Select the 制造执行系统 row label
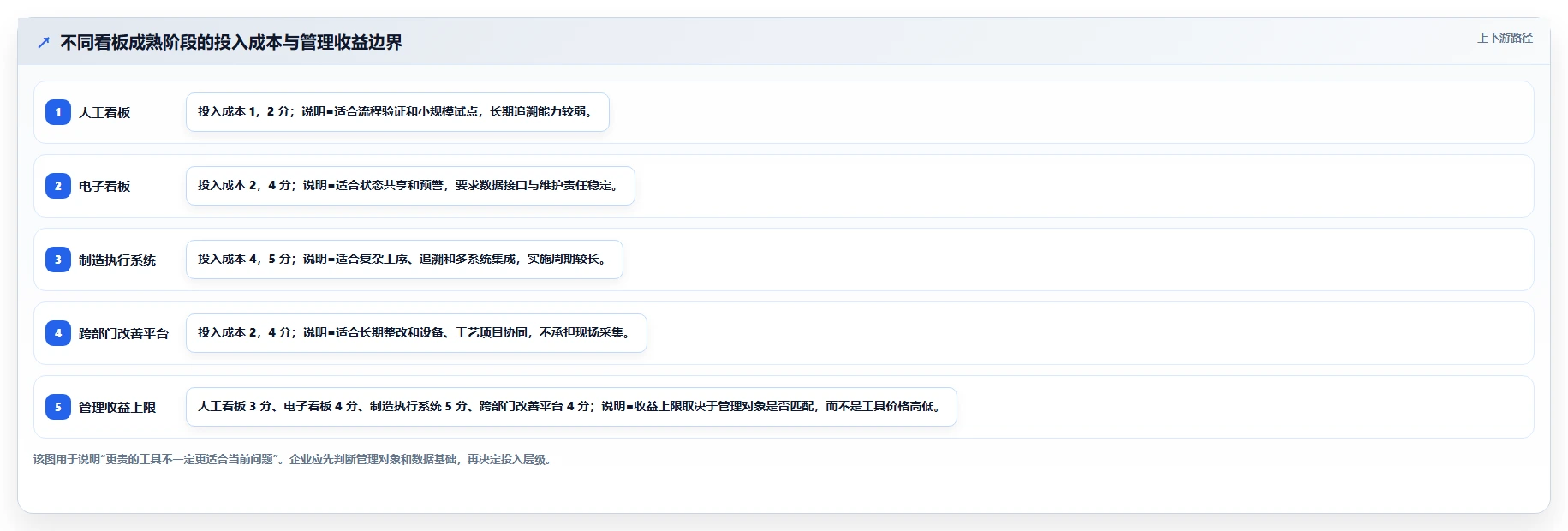The image size is (1568, 531). pyautogui.click(x=117, y=260)
